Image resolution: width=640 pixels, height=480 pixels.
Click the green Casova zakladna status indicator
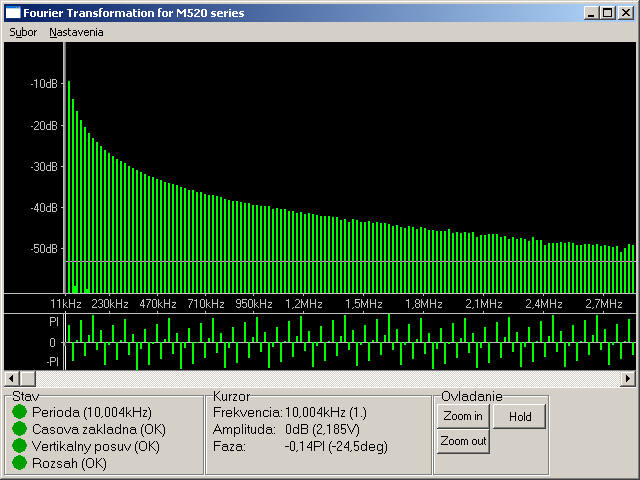[x=19, y=429]
